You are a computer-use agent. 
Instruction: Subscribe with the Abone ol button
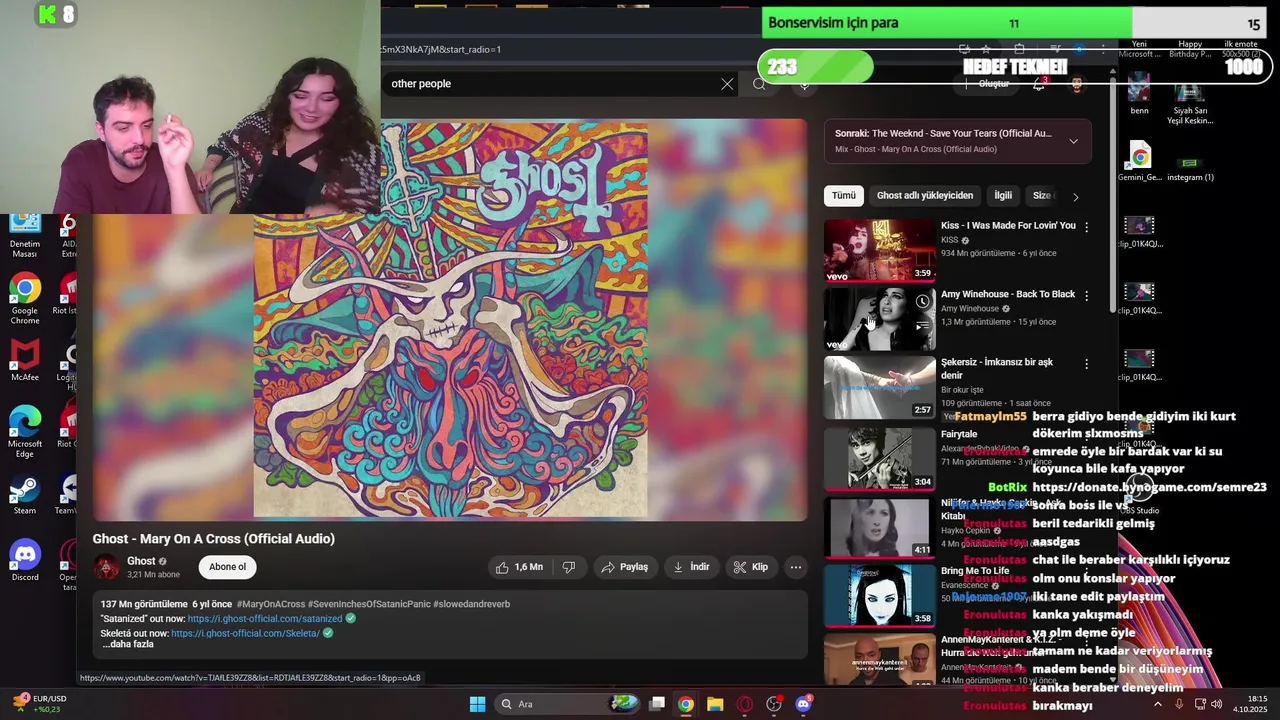click(227, 567)
